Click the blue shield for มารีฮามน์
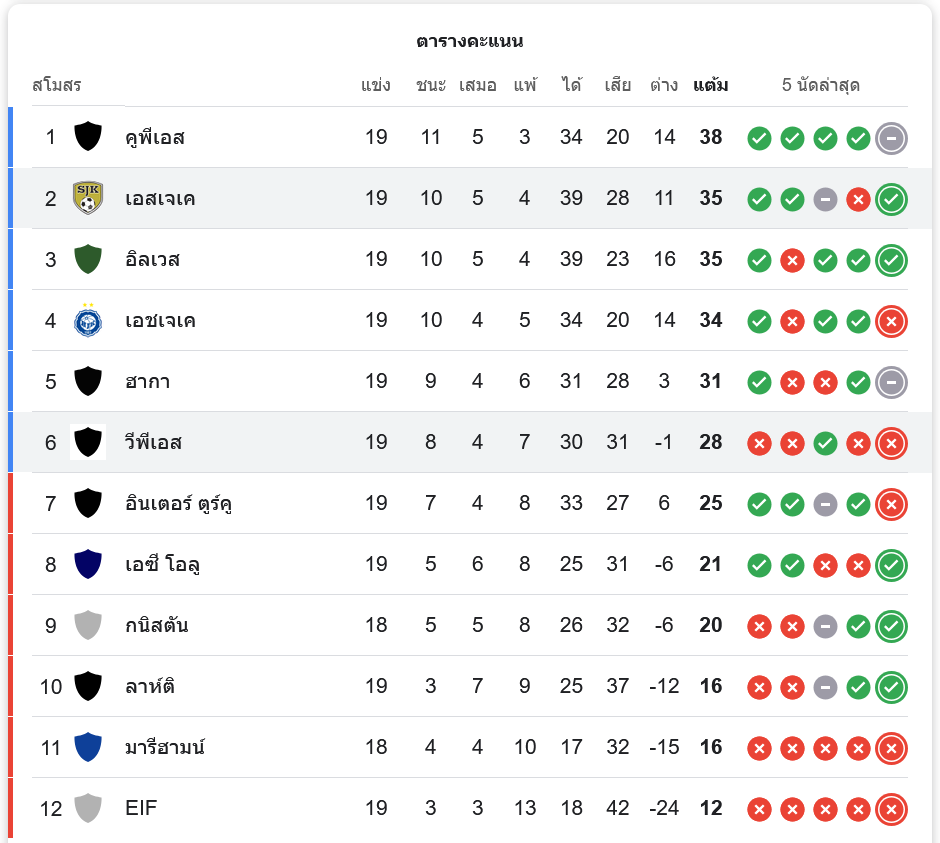This screenshot has width=940, height=843. [x=88, y=746]
